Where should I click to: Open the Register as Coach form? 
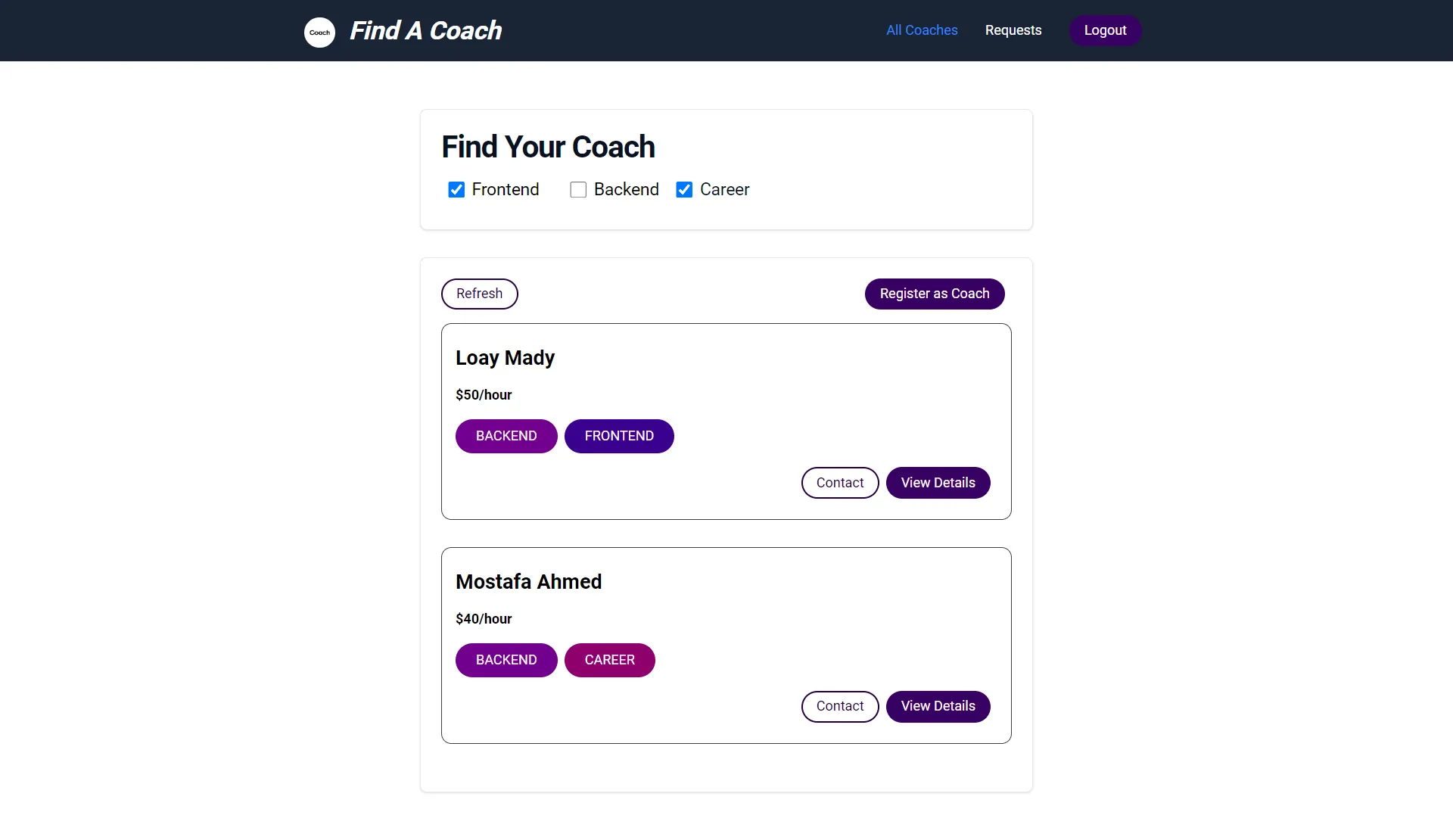(935, 294)
